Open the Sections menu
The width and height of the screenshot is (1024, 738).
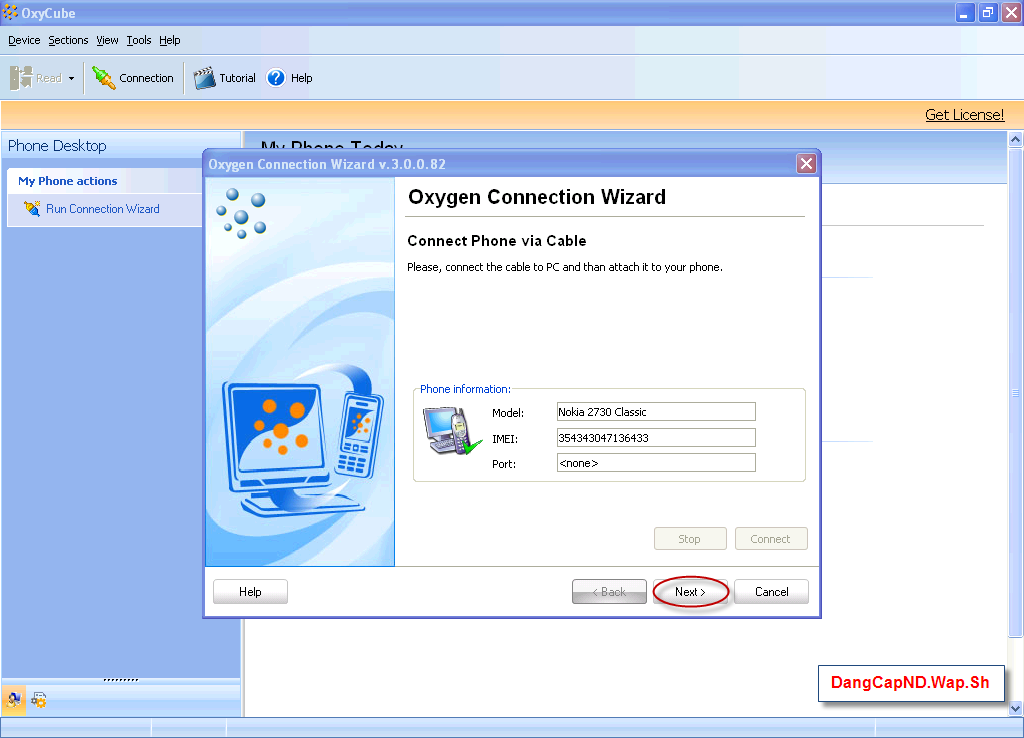(68, 40)
